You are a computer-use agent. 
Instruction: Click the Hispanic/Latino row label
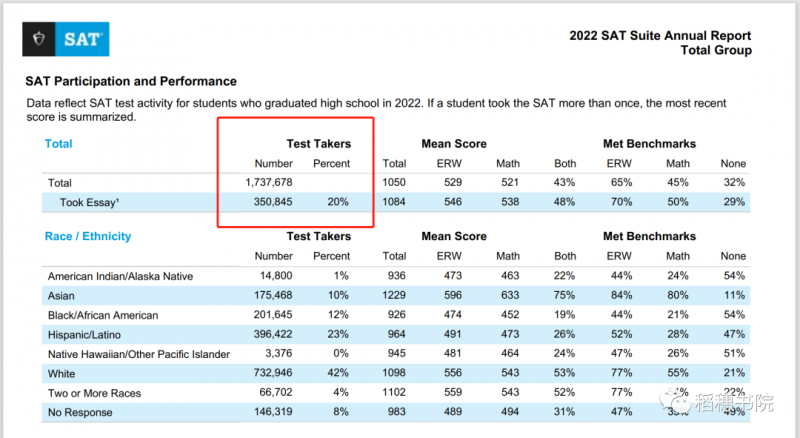tap(84, 335)
